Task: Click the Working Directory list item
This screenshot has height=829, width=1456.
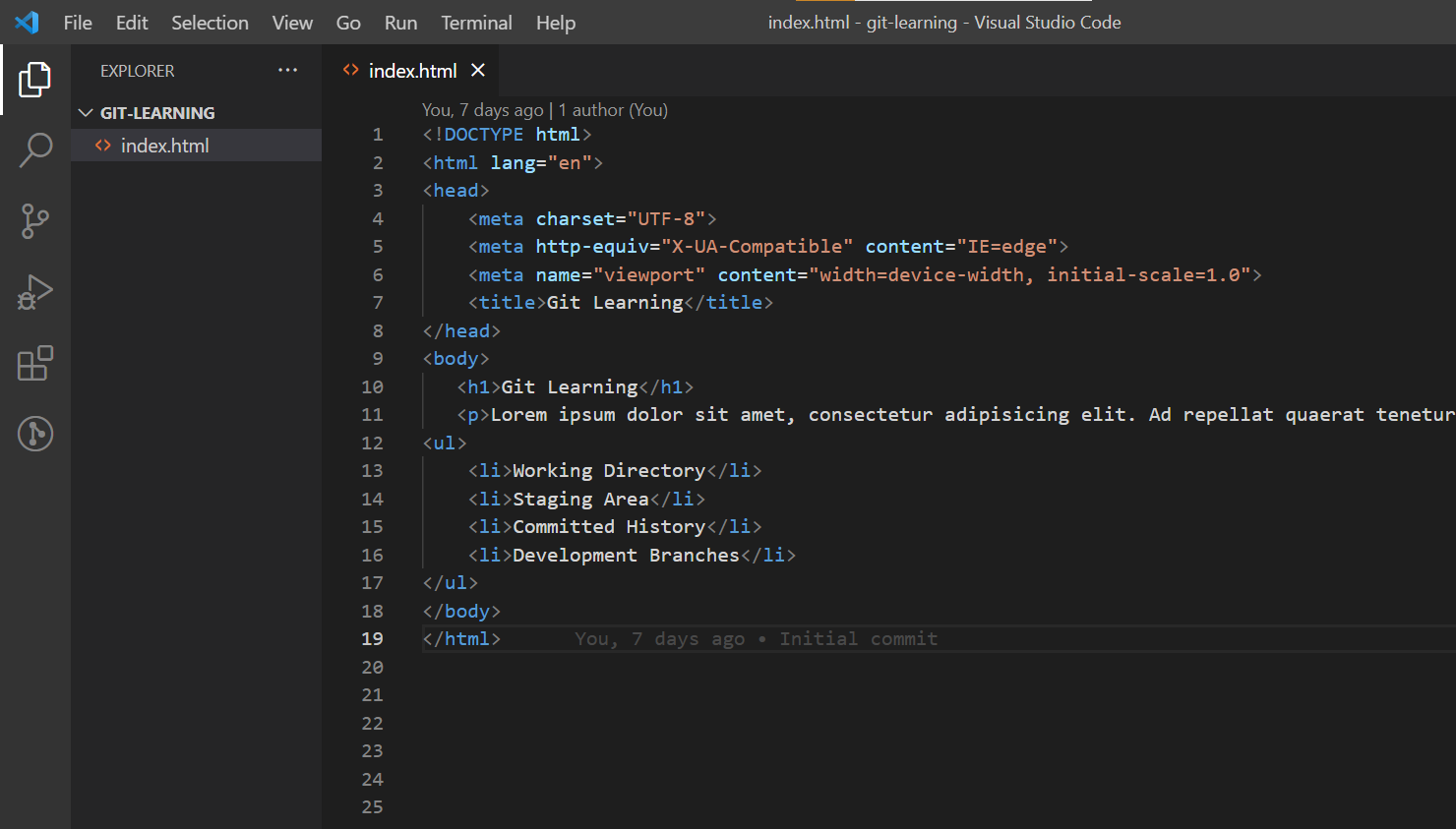Action: (x=615, y=471)
